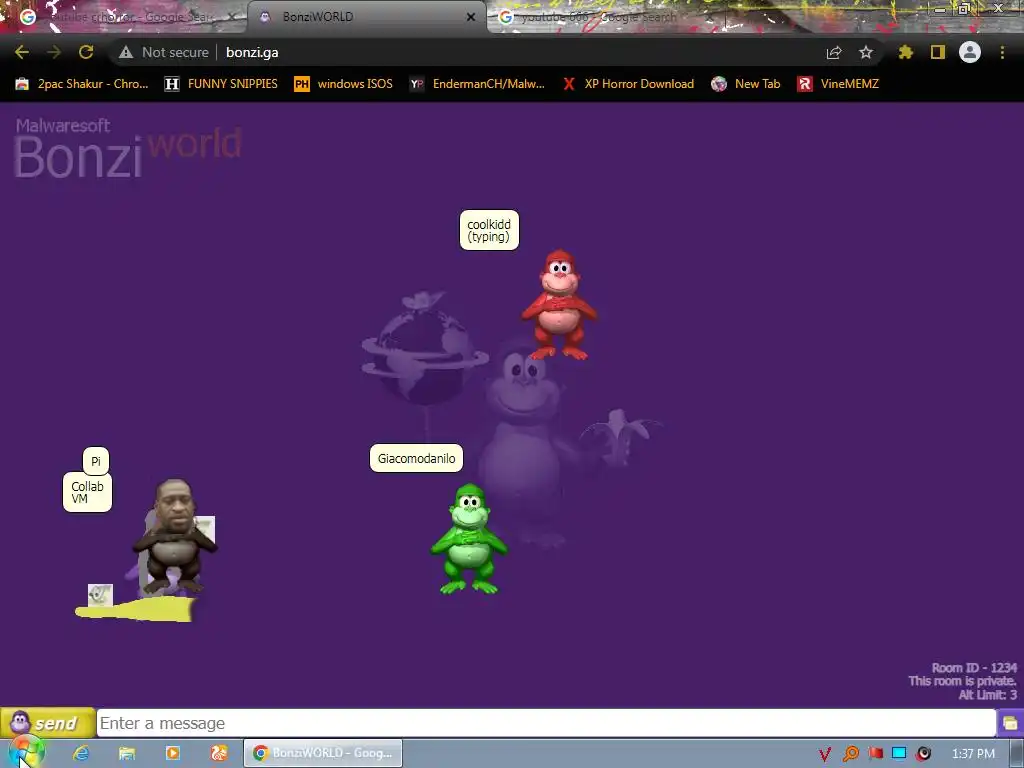
Task: Click the Show desktop strip at taskbar end
Action: point(1017,754)
